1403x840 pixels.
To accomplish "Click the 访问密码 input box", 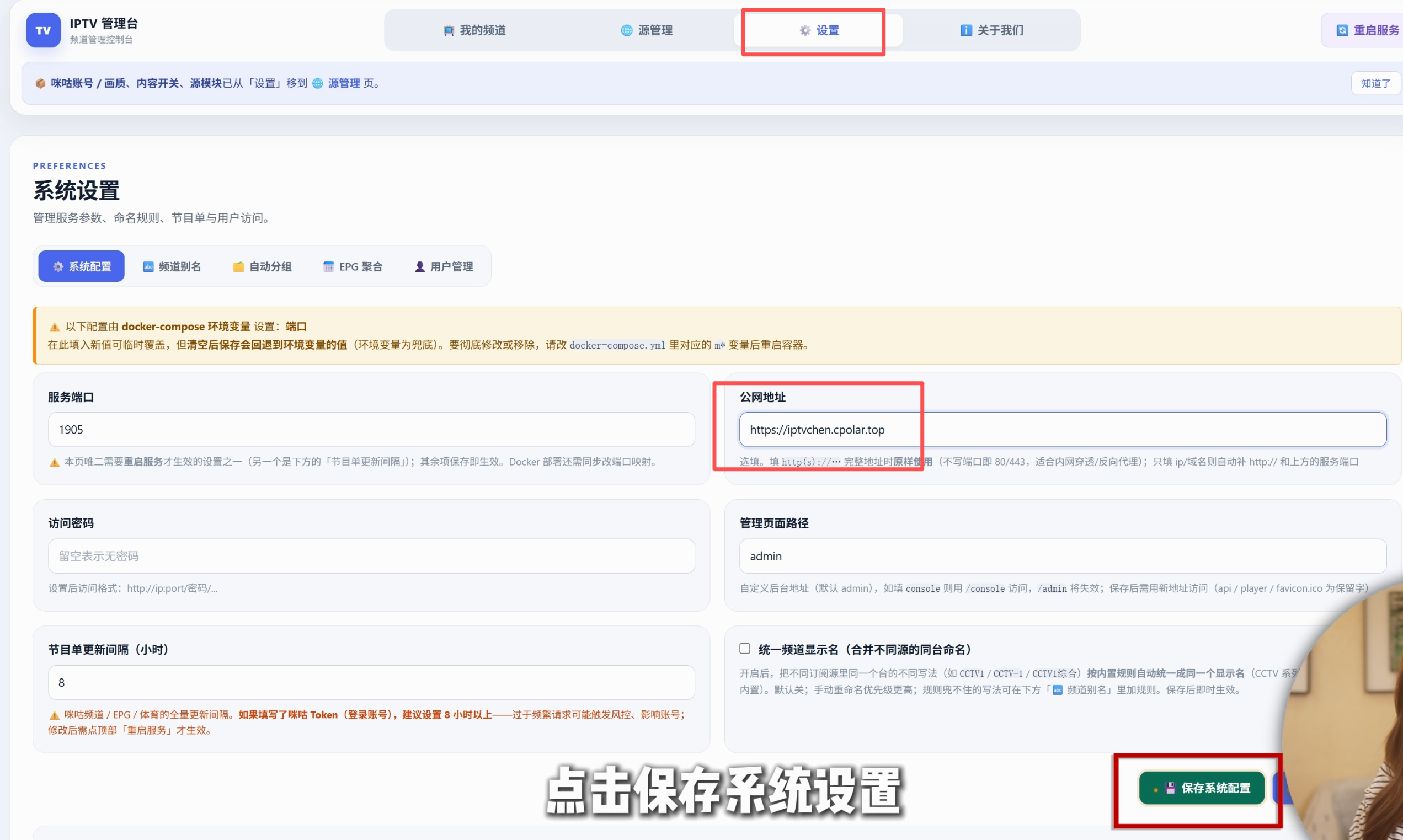I will [x=371, y=556].
